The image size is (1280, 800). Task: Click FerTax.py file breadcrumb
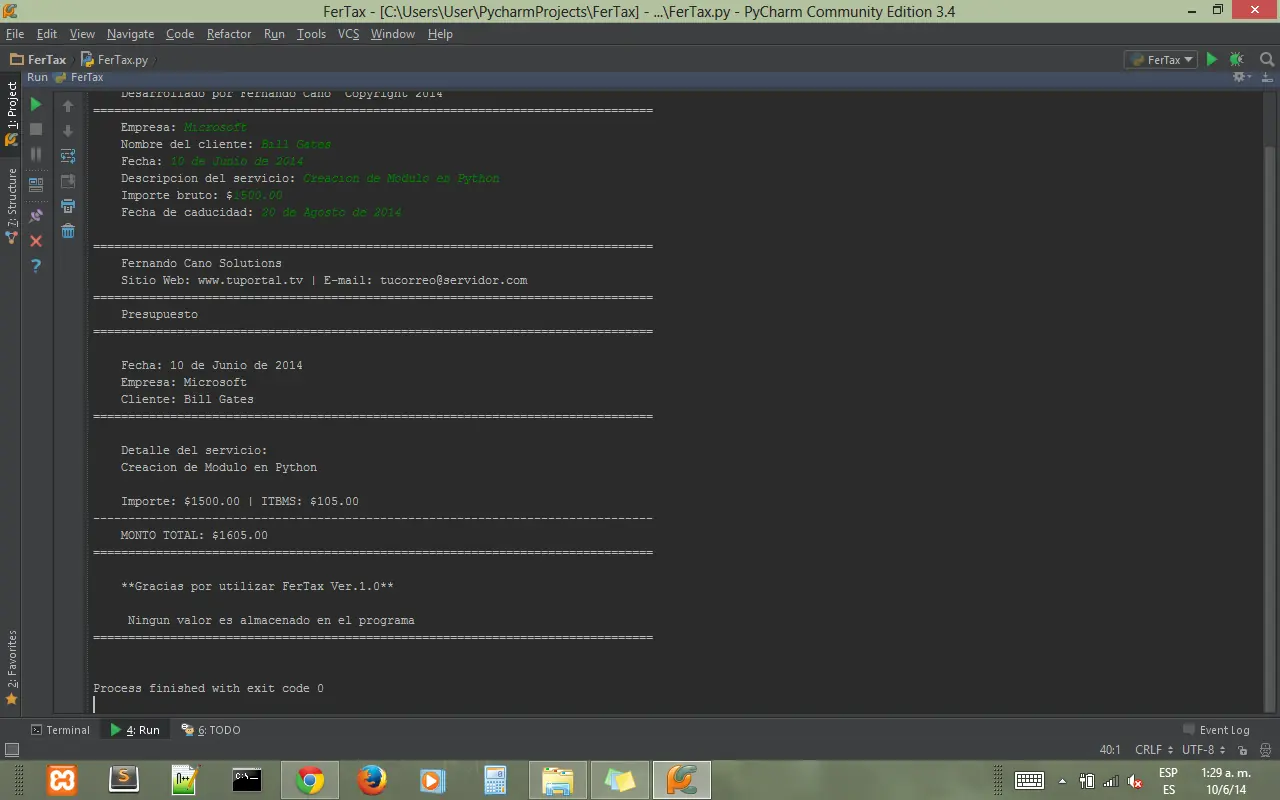[115, 60]
